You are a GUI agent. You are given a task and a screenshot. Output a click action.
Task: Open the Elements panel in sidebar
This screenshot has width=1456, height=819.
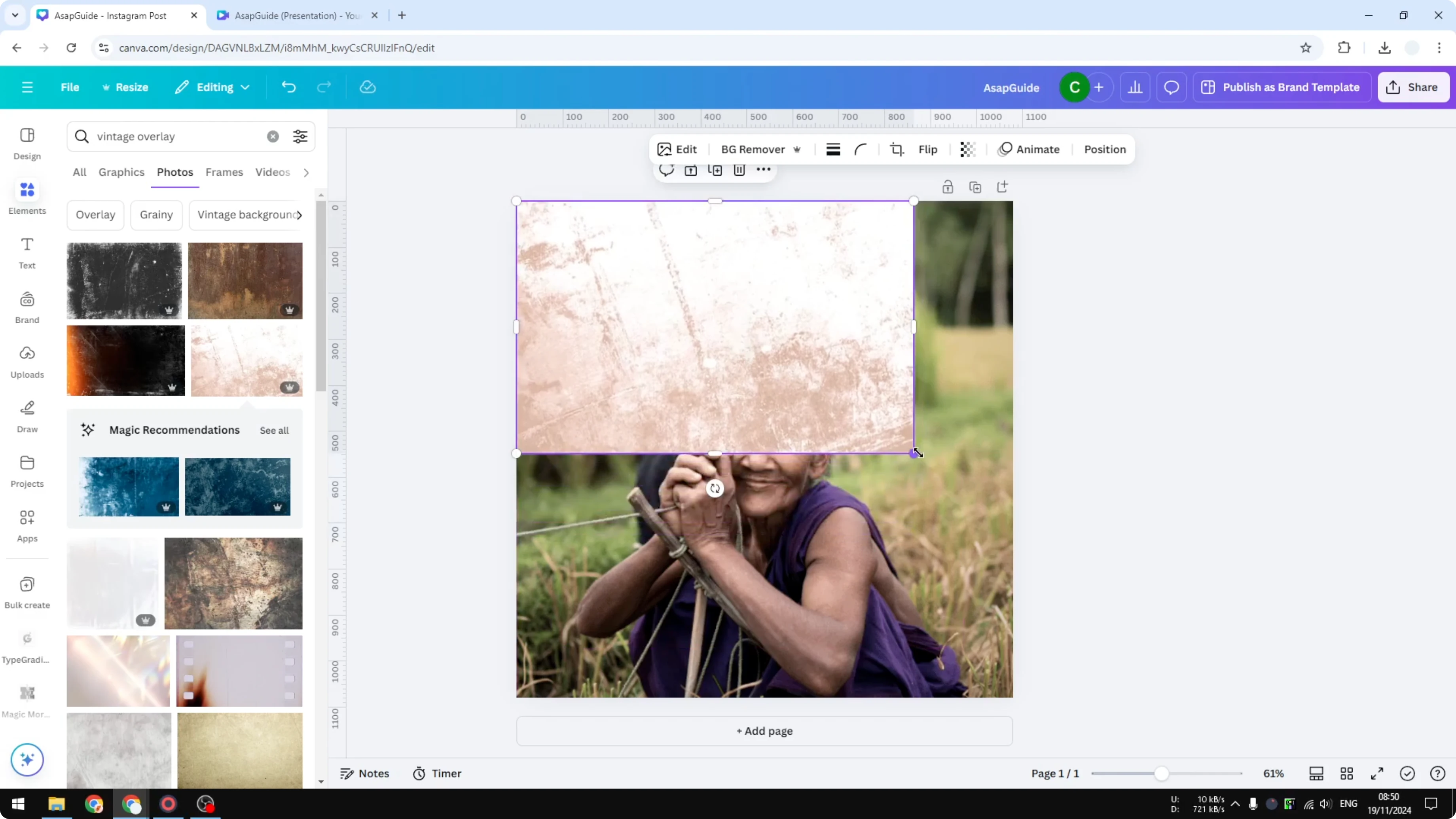pyautogui.click(x=27, y=197)
